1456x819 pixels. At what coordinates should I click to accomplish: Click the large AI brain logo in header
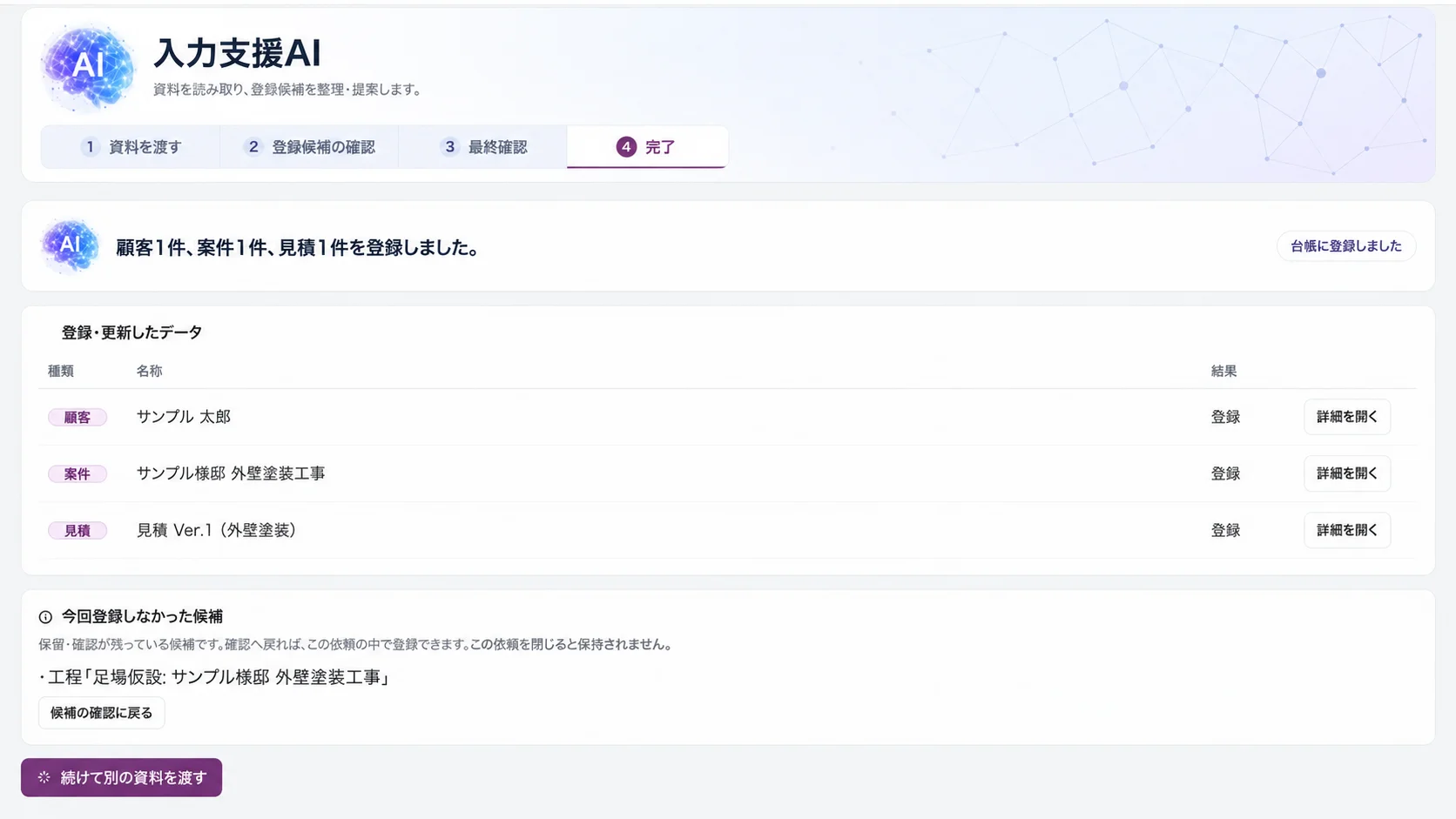point(88,67)
